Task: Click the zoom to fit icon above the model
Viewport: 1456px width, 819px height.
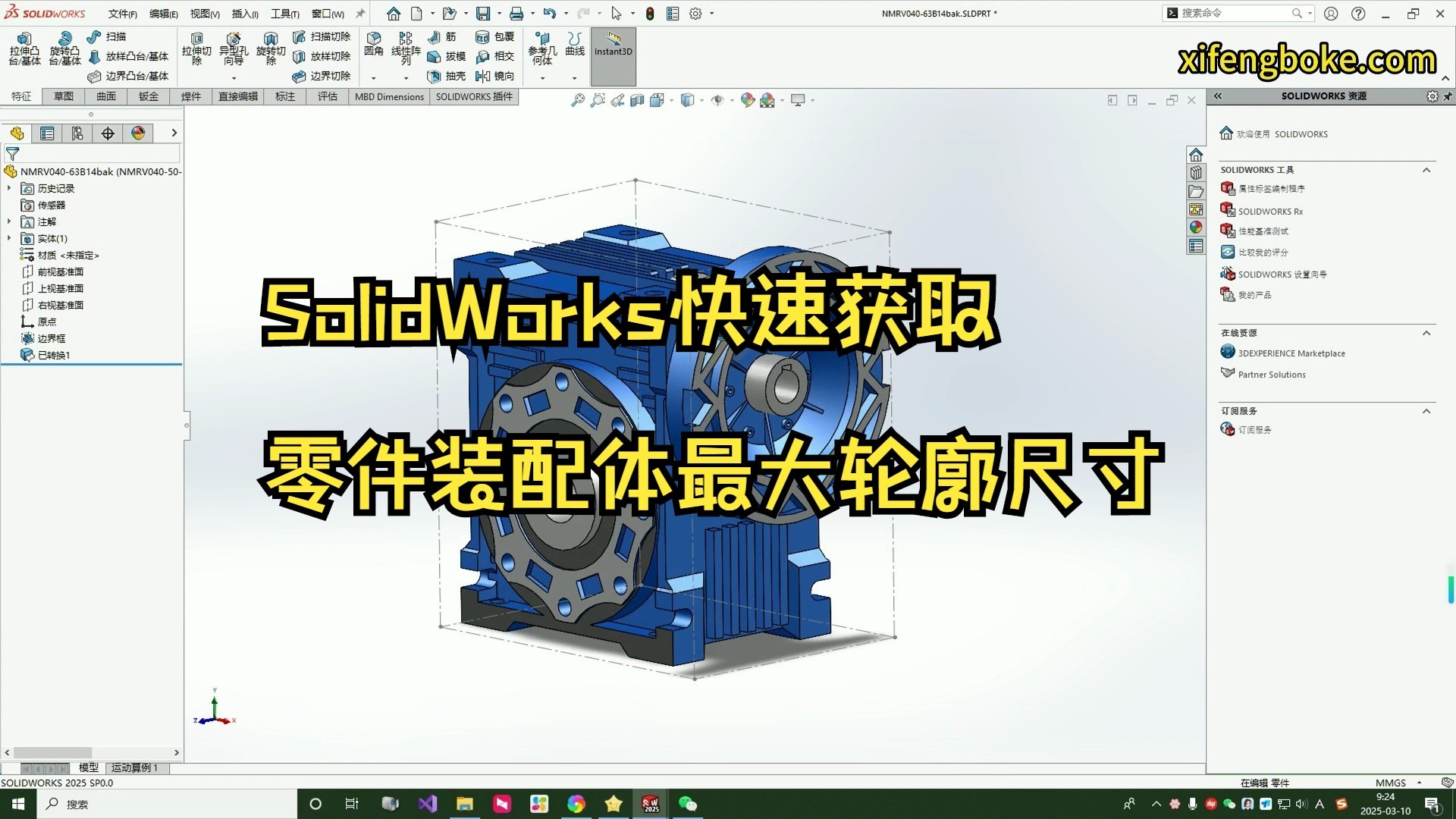Action: 578,99
